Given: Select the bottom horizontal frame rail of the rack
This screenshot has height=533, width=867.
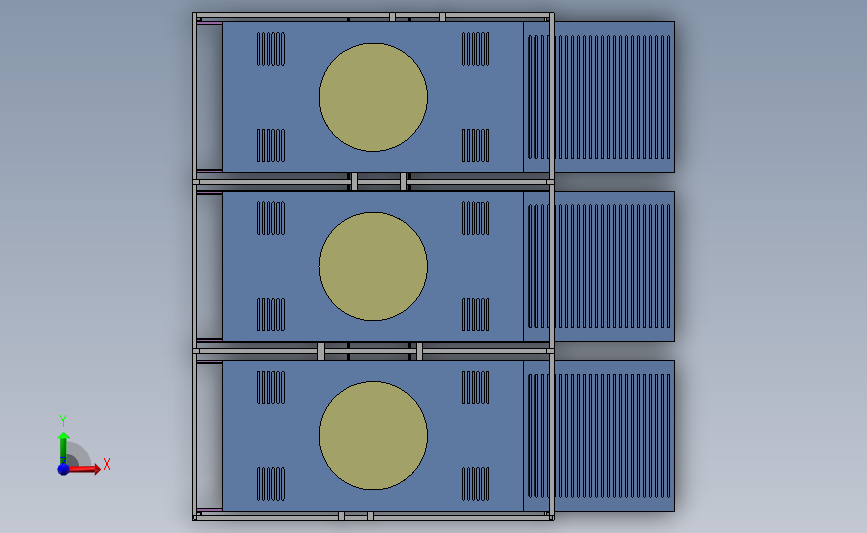Looking at the screenshot, I should 373,517.
